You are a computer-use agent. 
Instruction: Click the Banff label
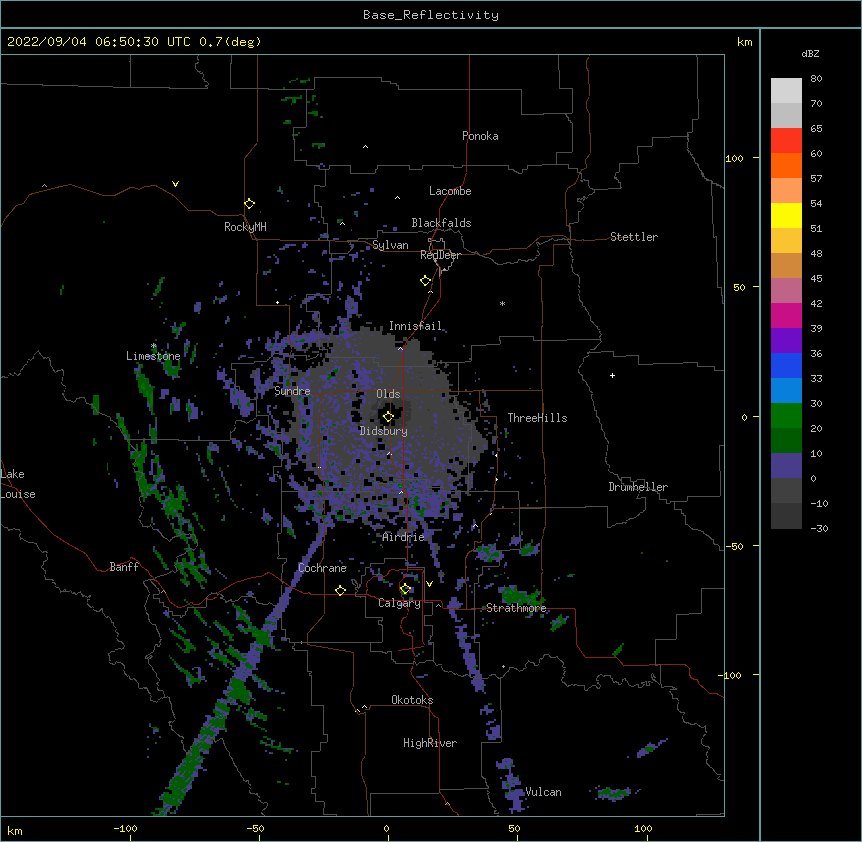point(124,567)
